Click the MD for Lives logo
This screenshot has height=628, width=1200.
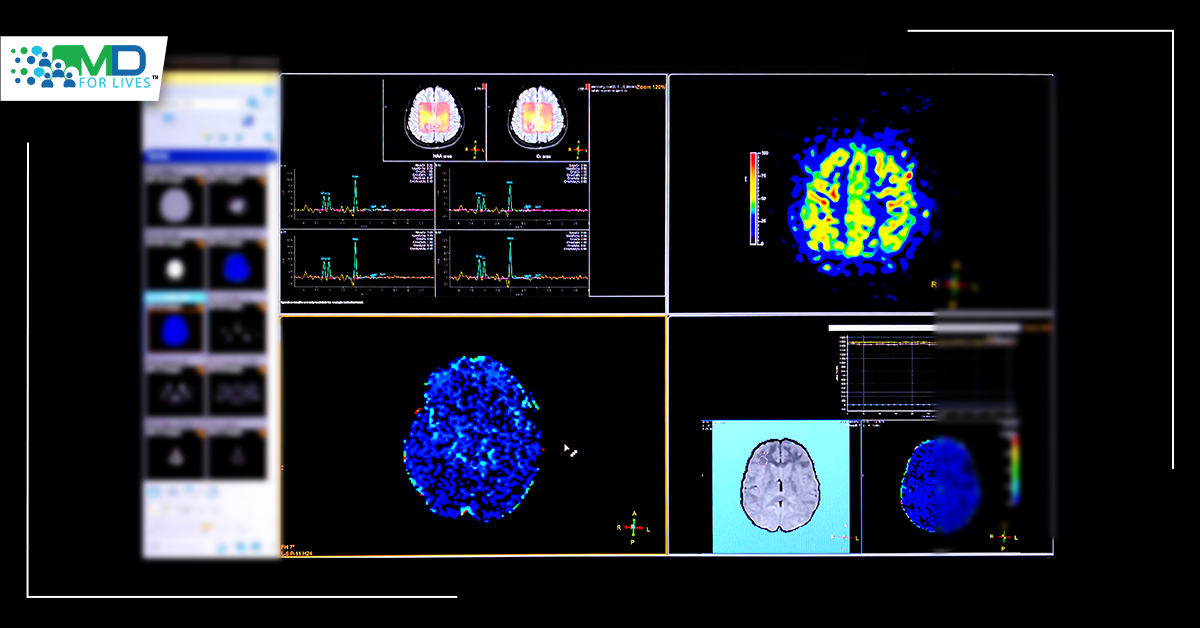point(83,68)
